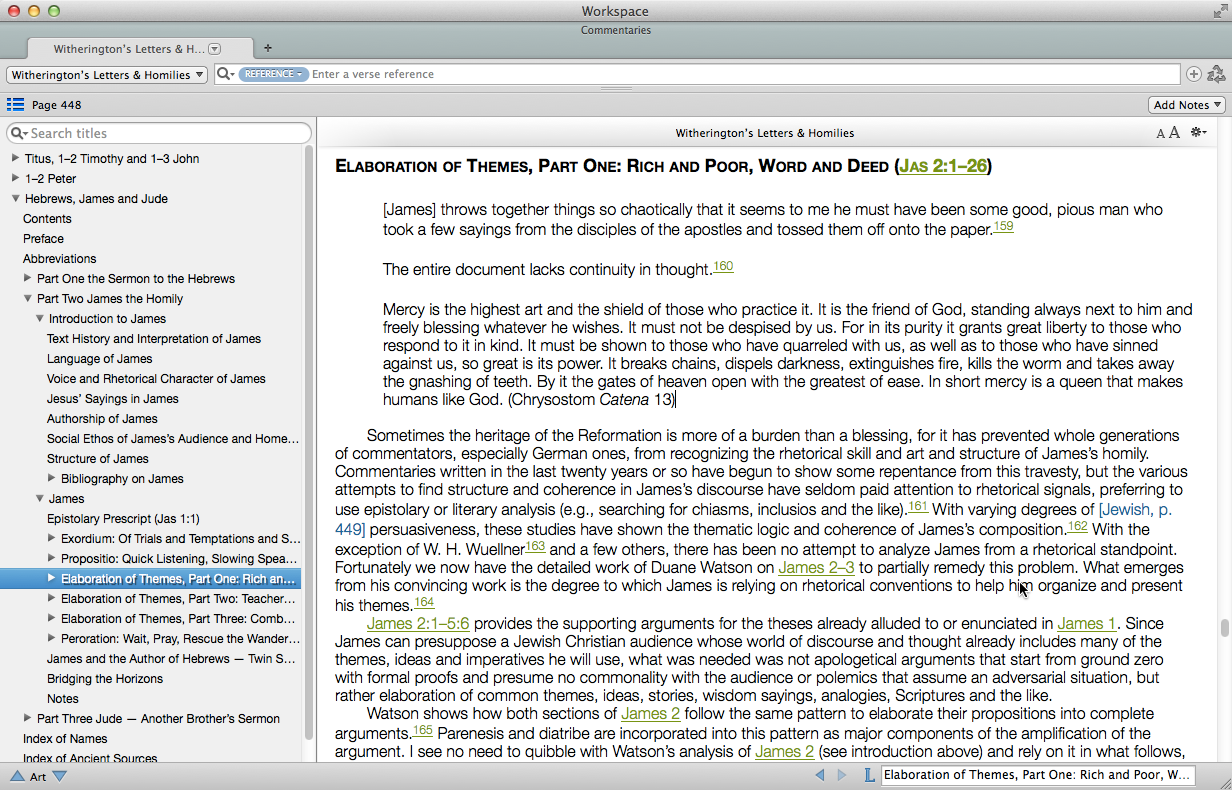Go back with the left history arrow
1232x790 pixels.
pos(820,775)
